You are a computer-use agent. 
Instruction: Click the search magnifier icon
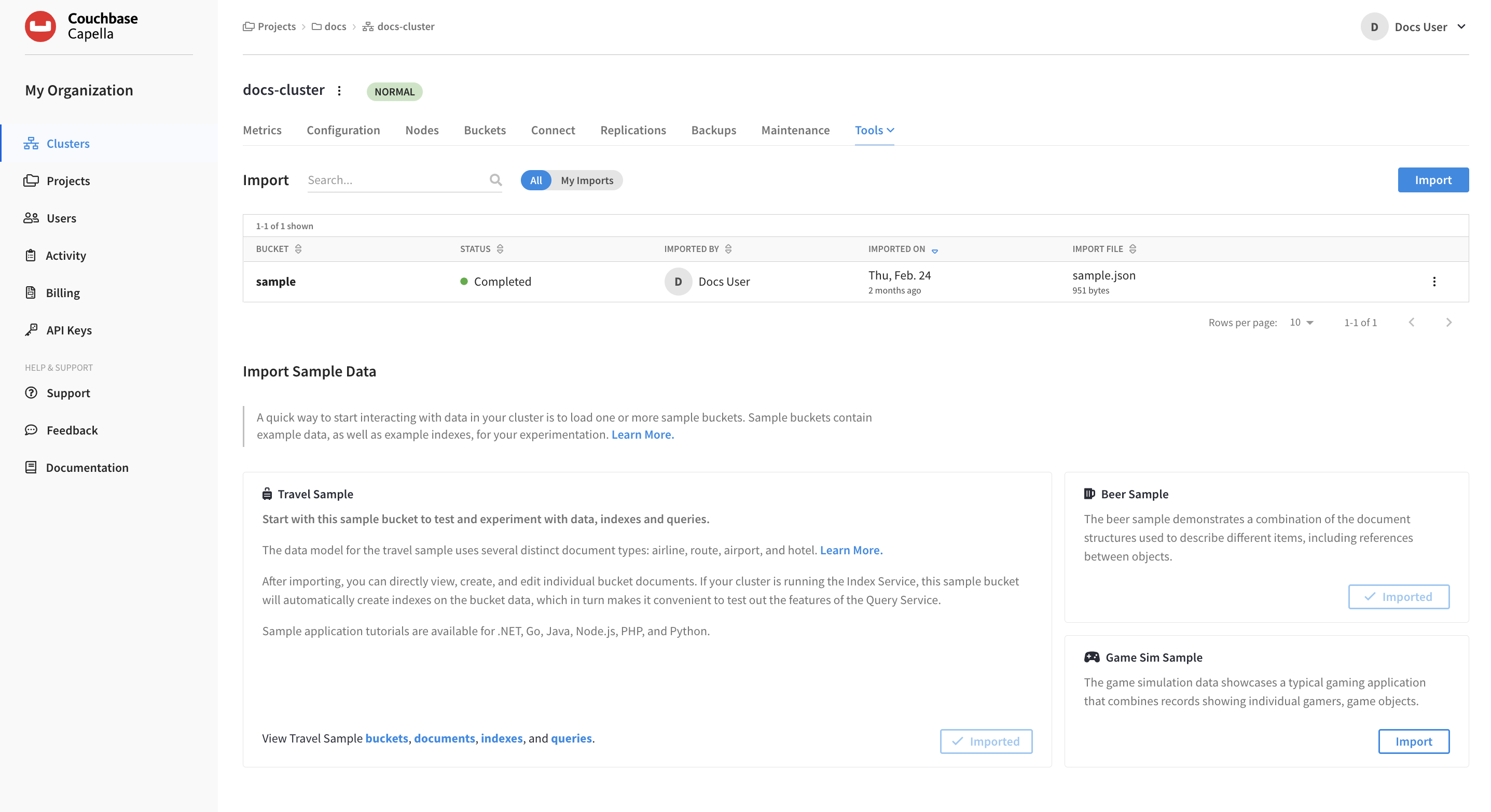click(495, 180)
